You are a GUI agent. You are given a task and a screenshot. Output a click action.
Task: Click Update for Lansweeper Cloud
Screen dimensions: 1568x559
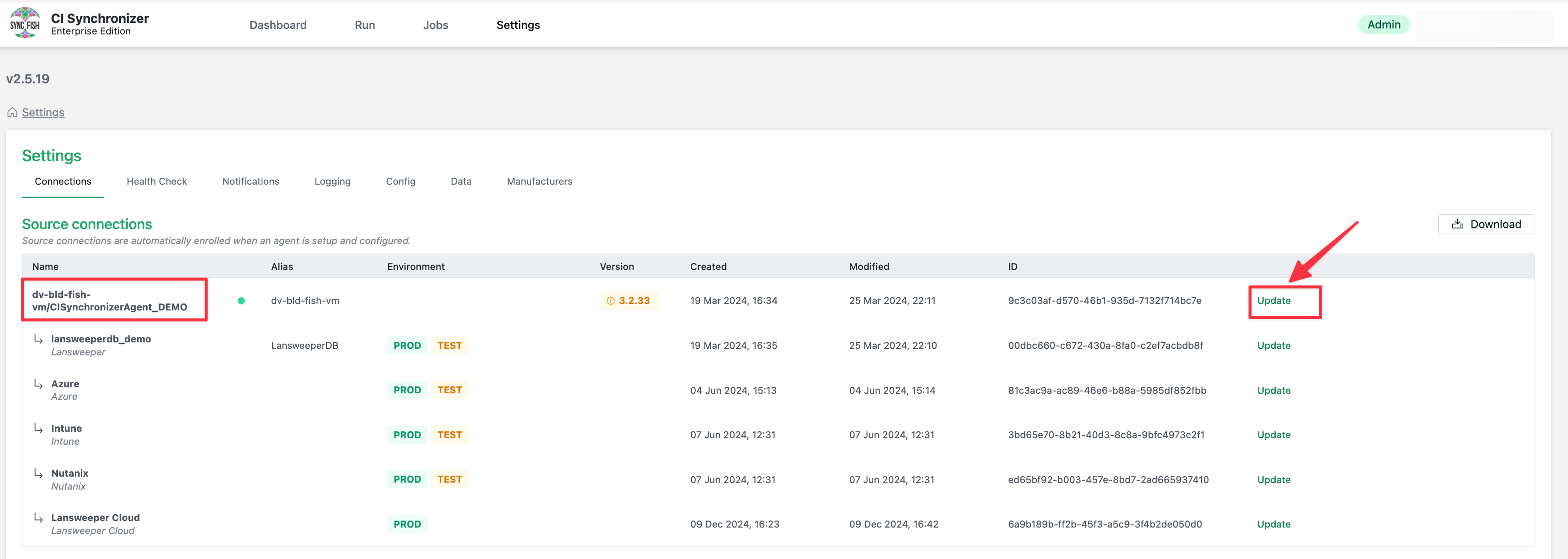coord(1273,525)
